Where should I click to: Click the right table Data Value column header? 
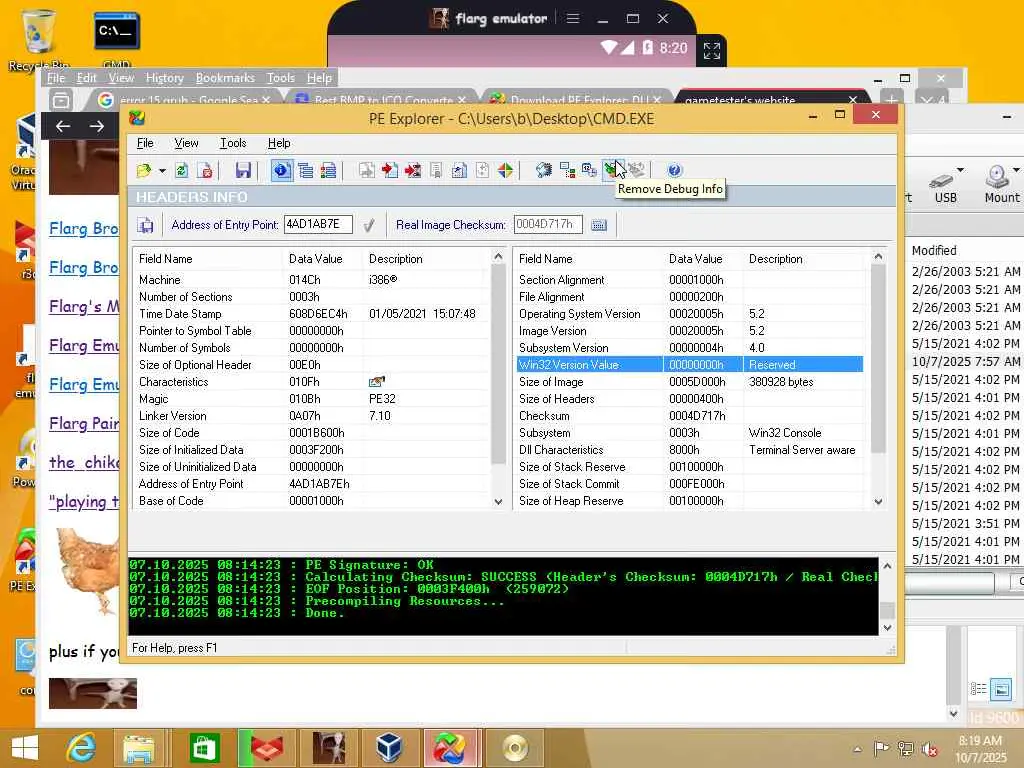coord(703,259)
